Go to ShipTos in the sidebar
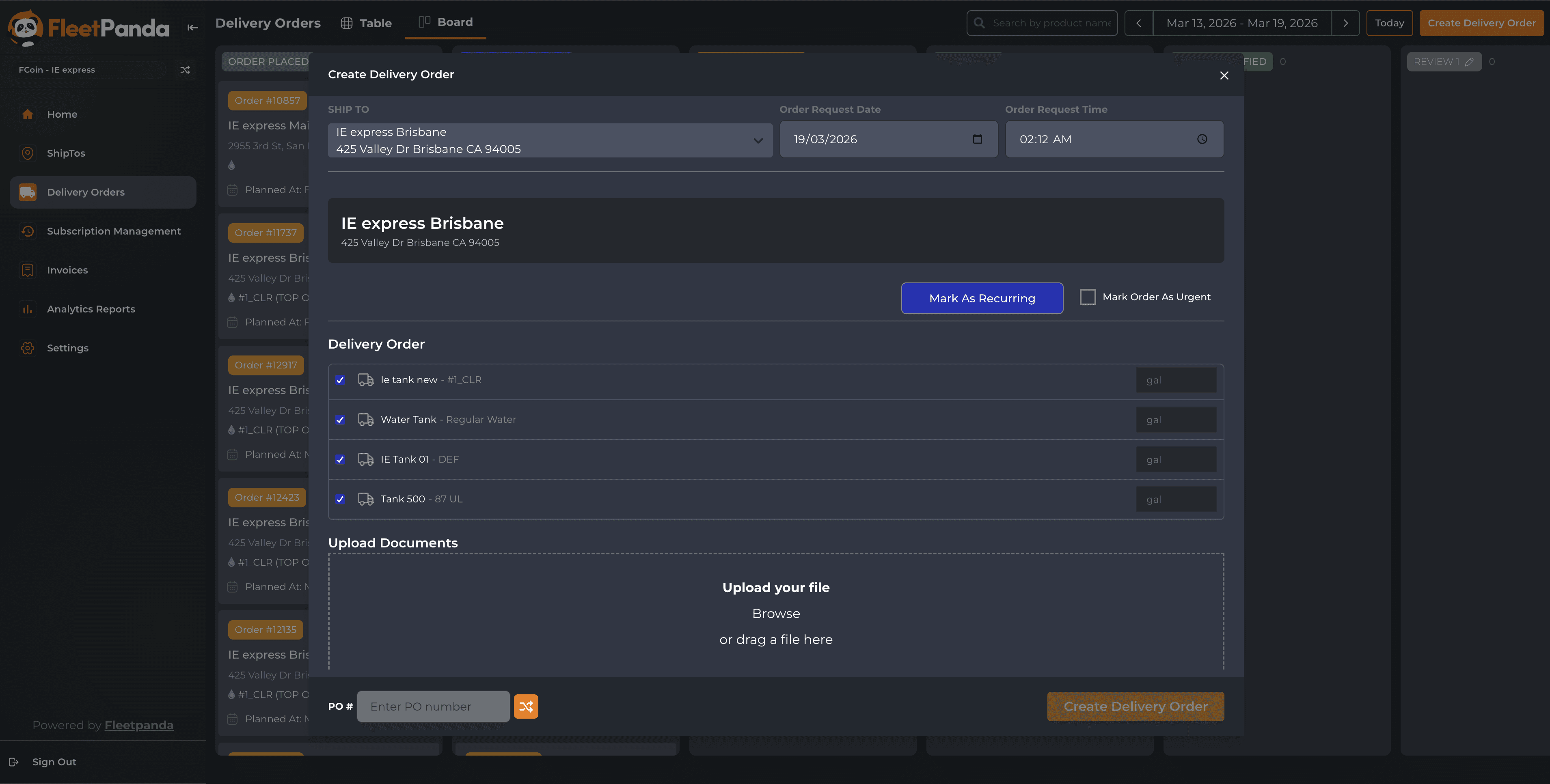 [x=66, y=153]
